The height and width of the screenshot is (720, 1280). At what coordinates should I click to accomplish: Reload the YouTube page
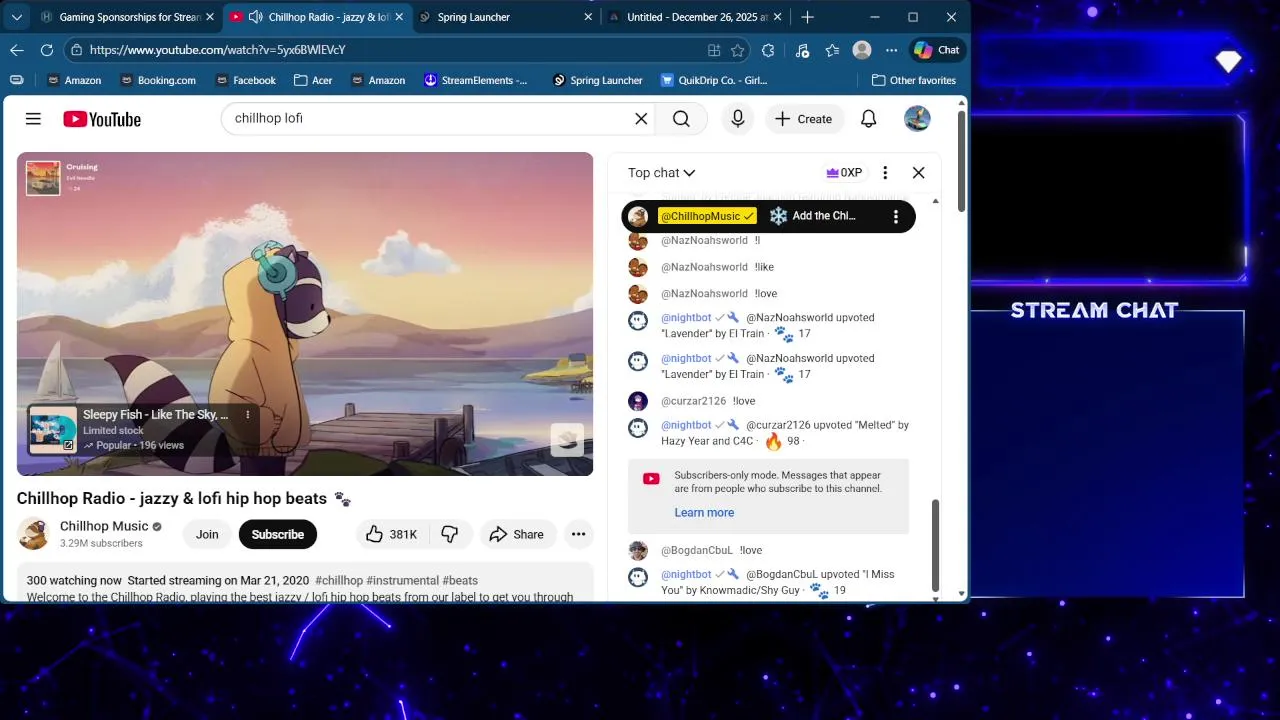coord(47,49)
